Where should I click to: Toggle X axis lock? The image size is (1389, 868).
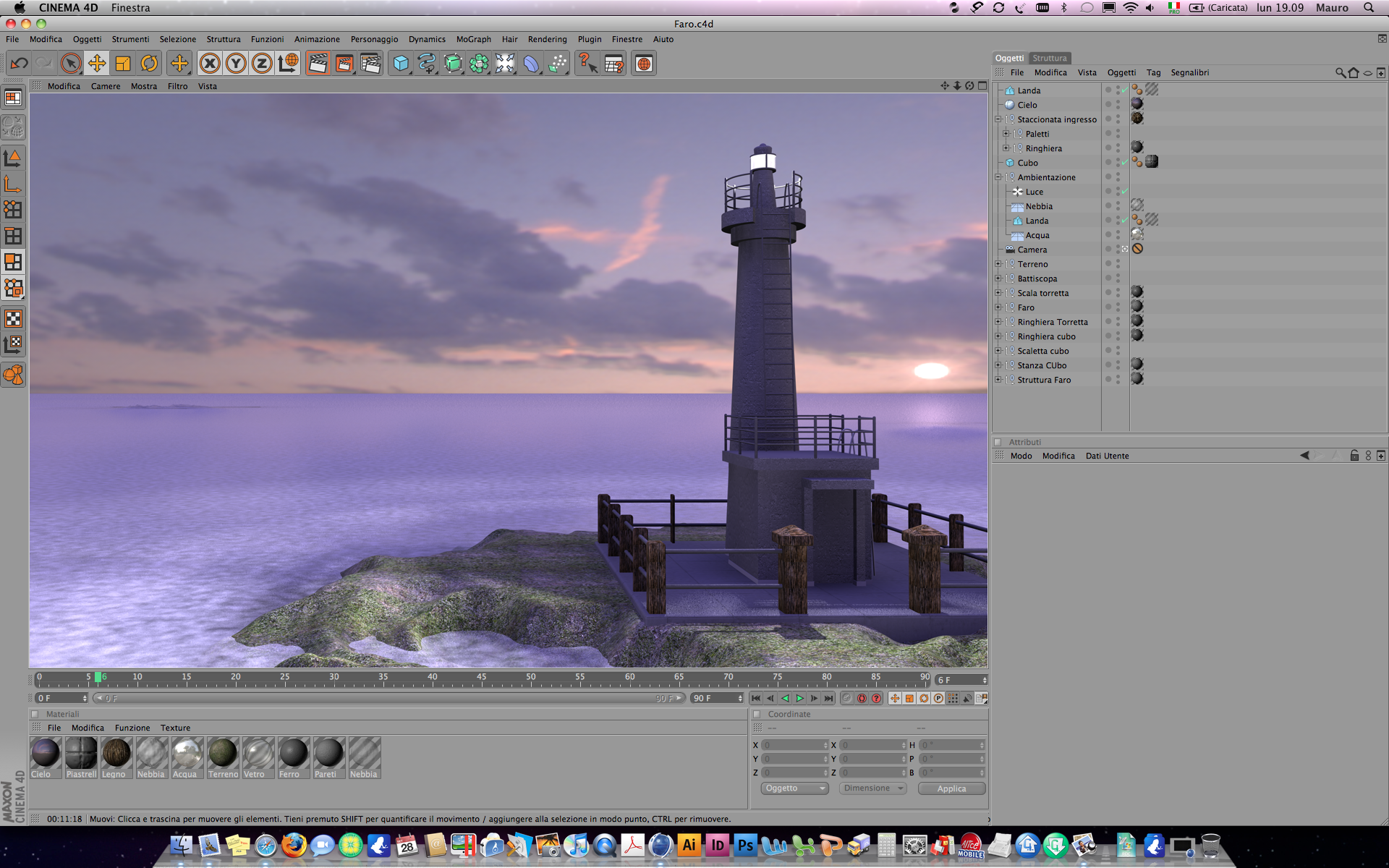pos(210,64)
